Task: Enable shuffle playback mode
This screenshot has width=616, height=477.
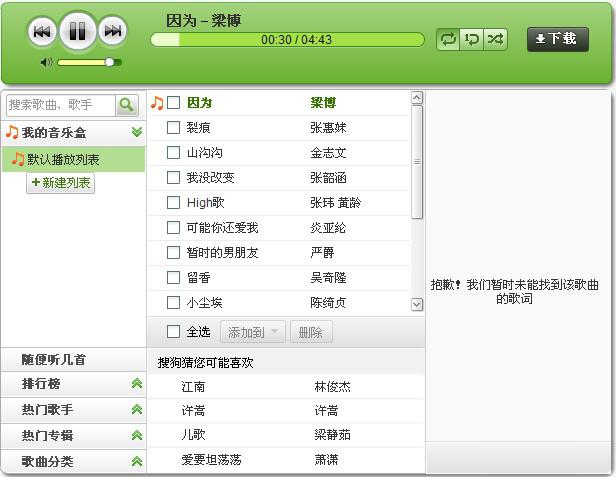Action: [x=495, y=39]
